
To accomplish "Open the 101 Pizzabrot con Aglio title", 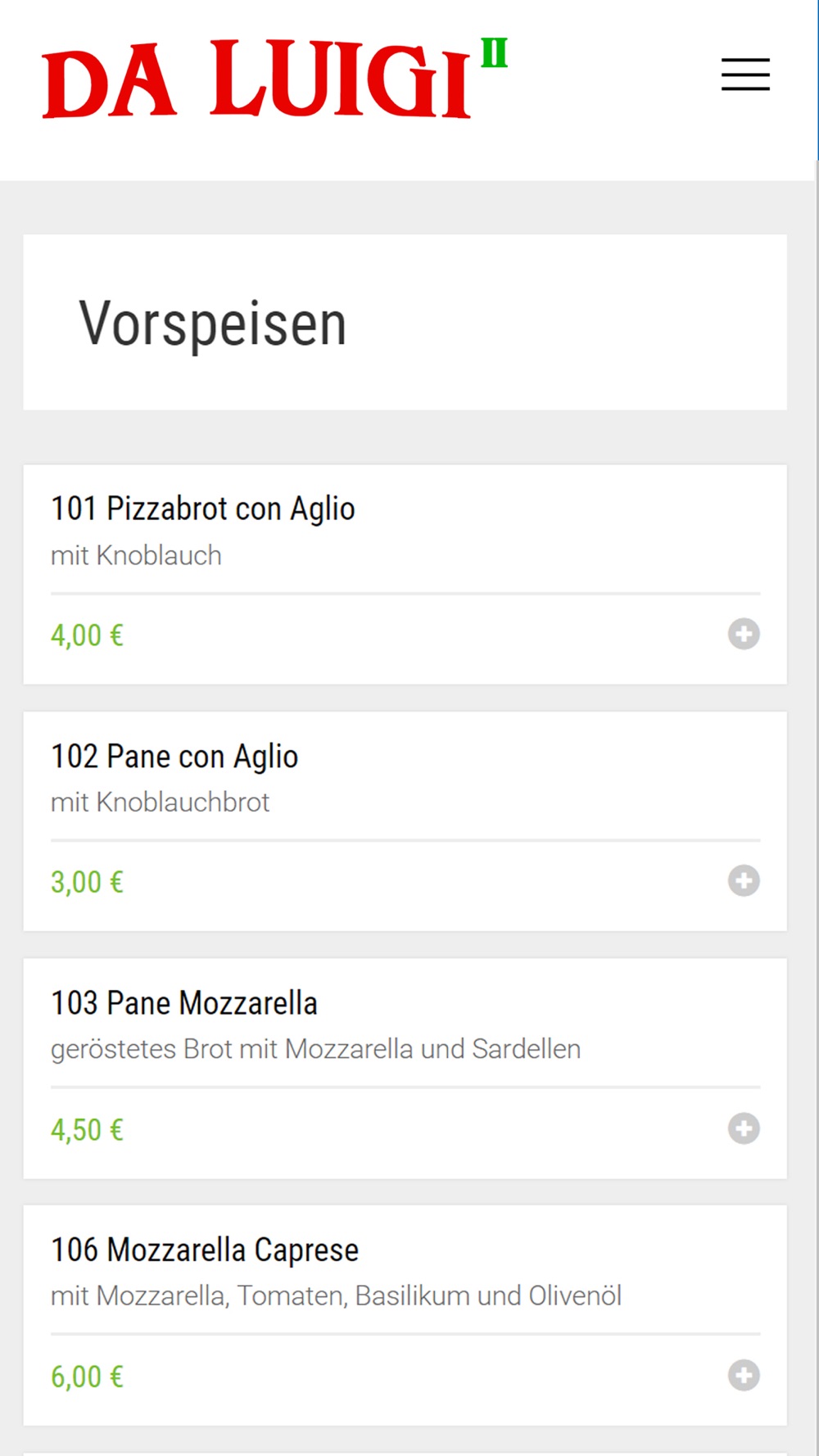I will pos(203,509).
